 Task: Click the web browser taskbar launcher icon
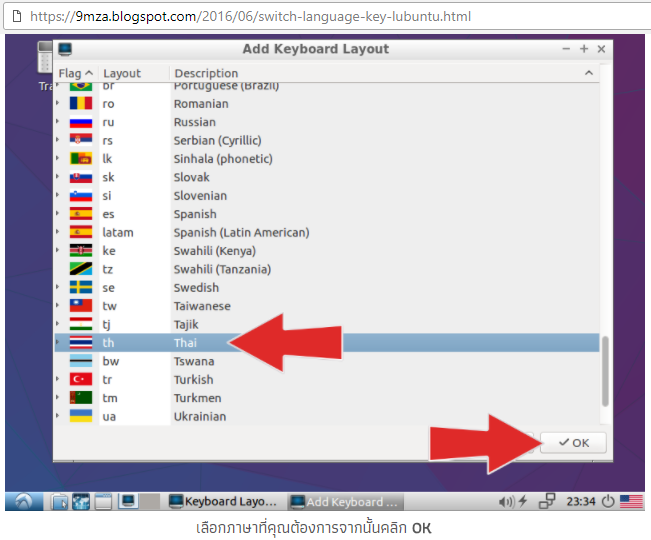pyautogui.click(x=81, y=501)
